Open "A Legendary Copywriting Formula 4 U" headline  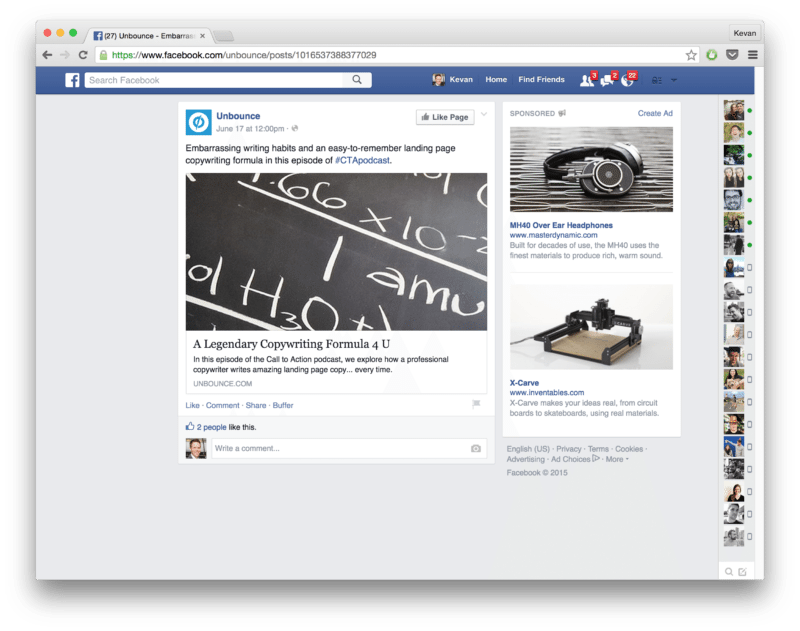click(291, 344)
